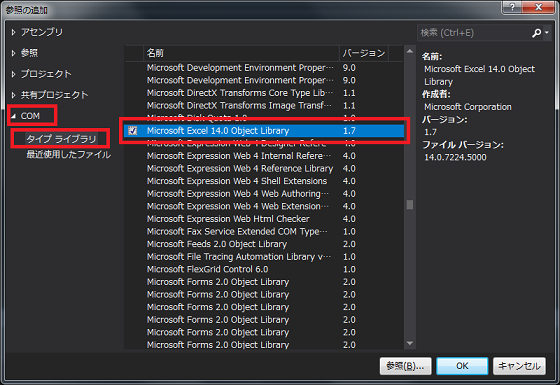Viewport: 560px width, 385px height.
Task: Select タイプ ライブラリ under COM
Action: [x=61, y=139]
